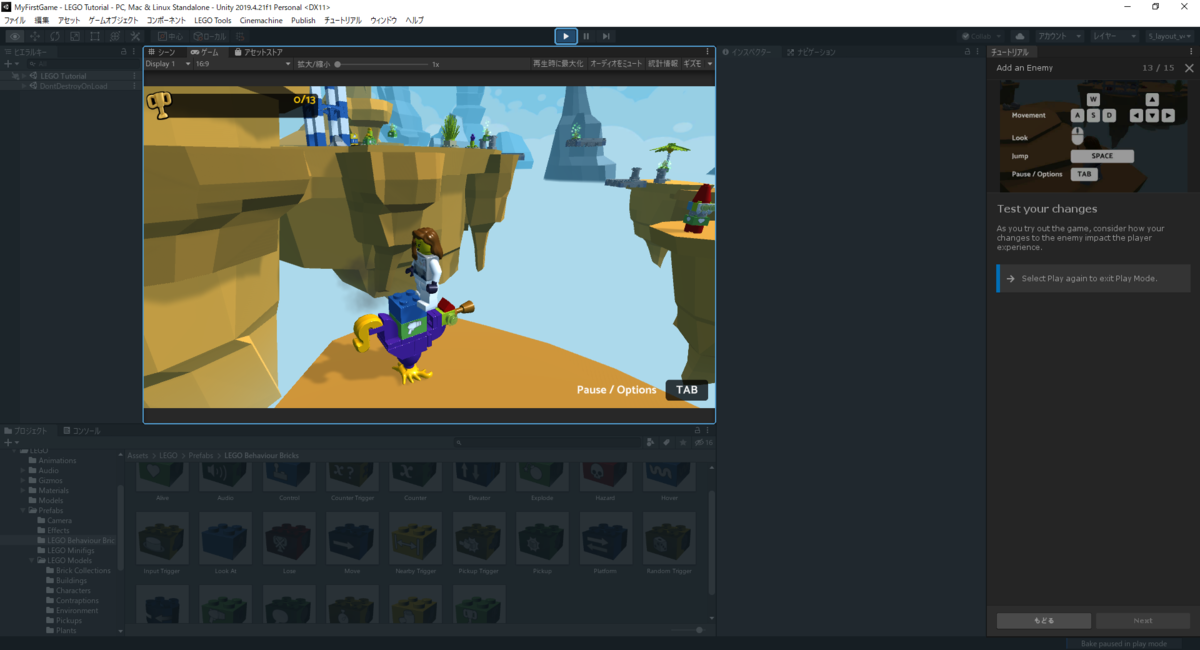Click Prefabs in the breadcrumb path
This screenshot has height=650, width=1200.
pyautogui.click(x=201, y=455)
